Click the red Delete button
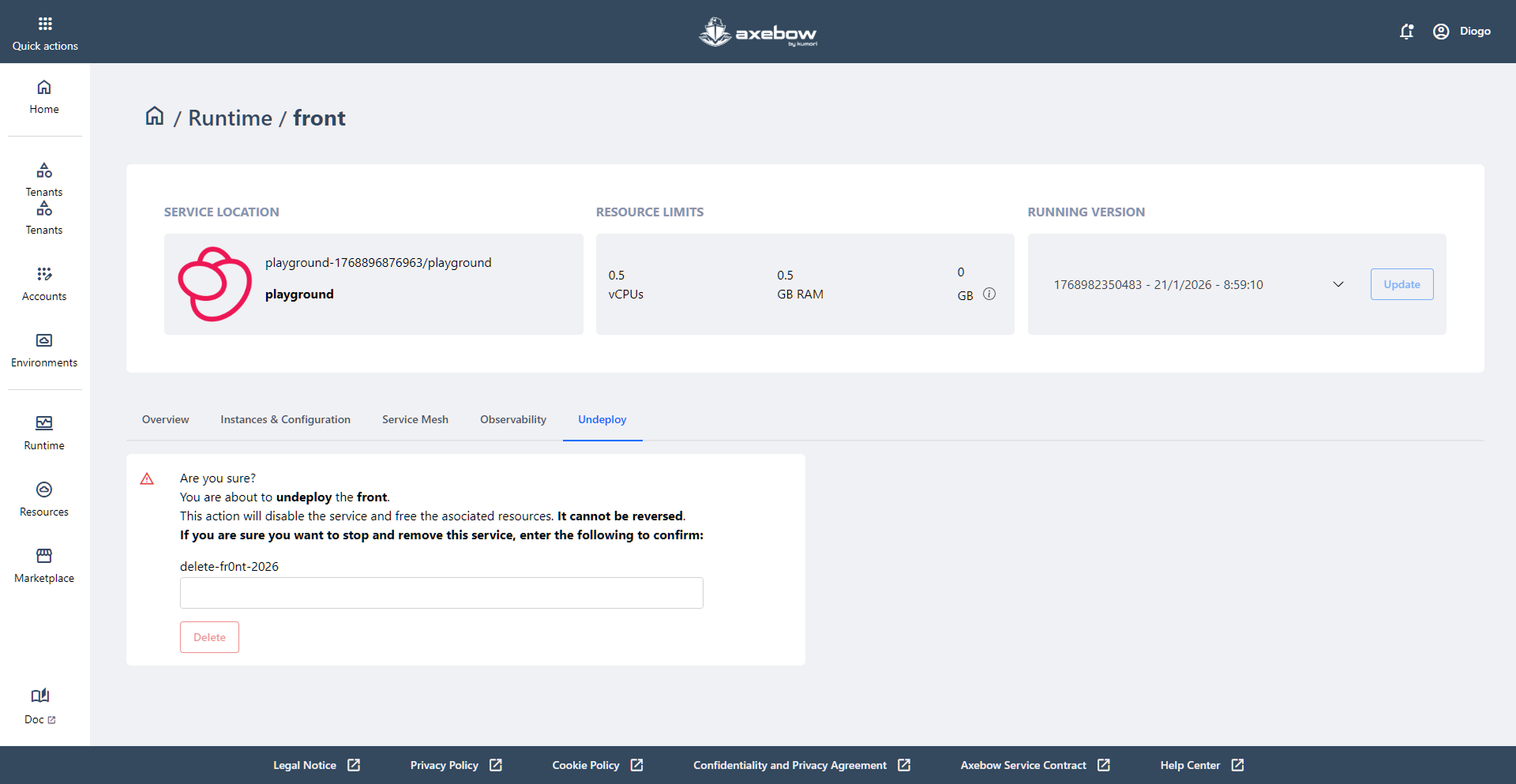 click(x=209, y=637)
